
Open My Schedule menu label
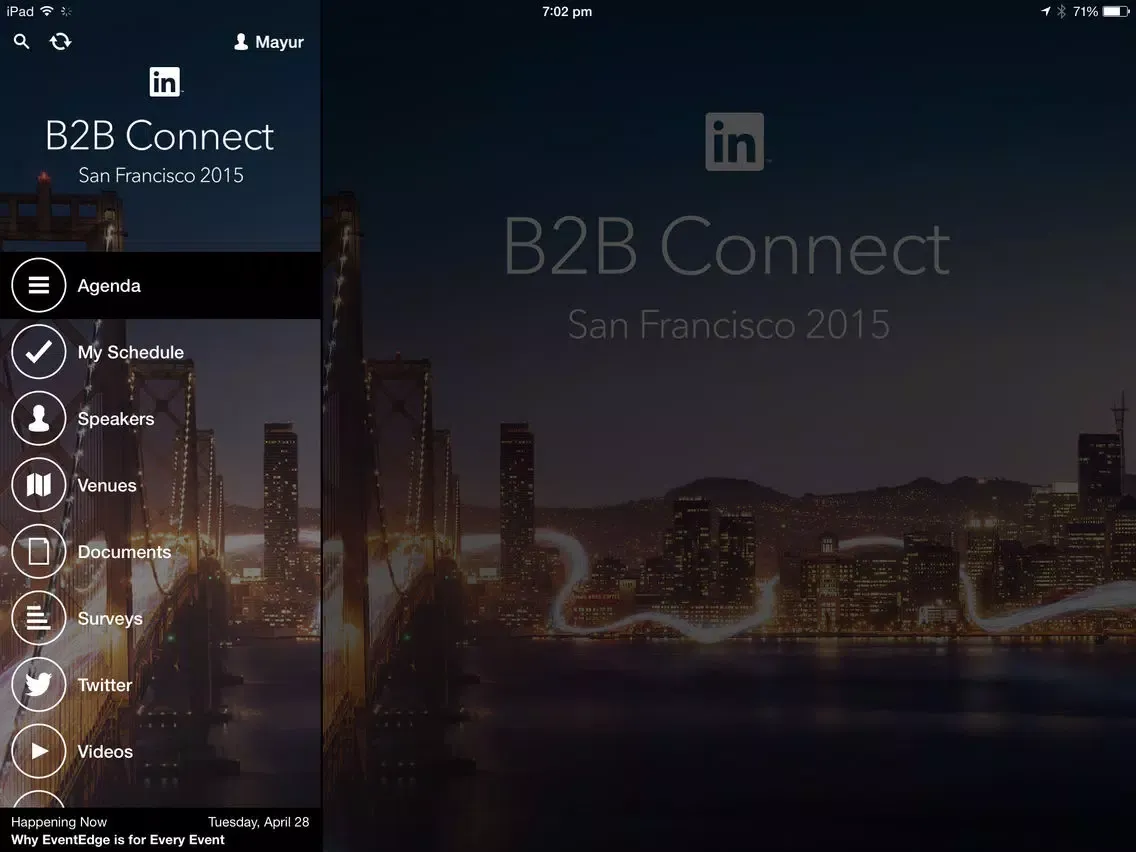131,352
